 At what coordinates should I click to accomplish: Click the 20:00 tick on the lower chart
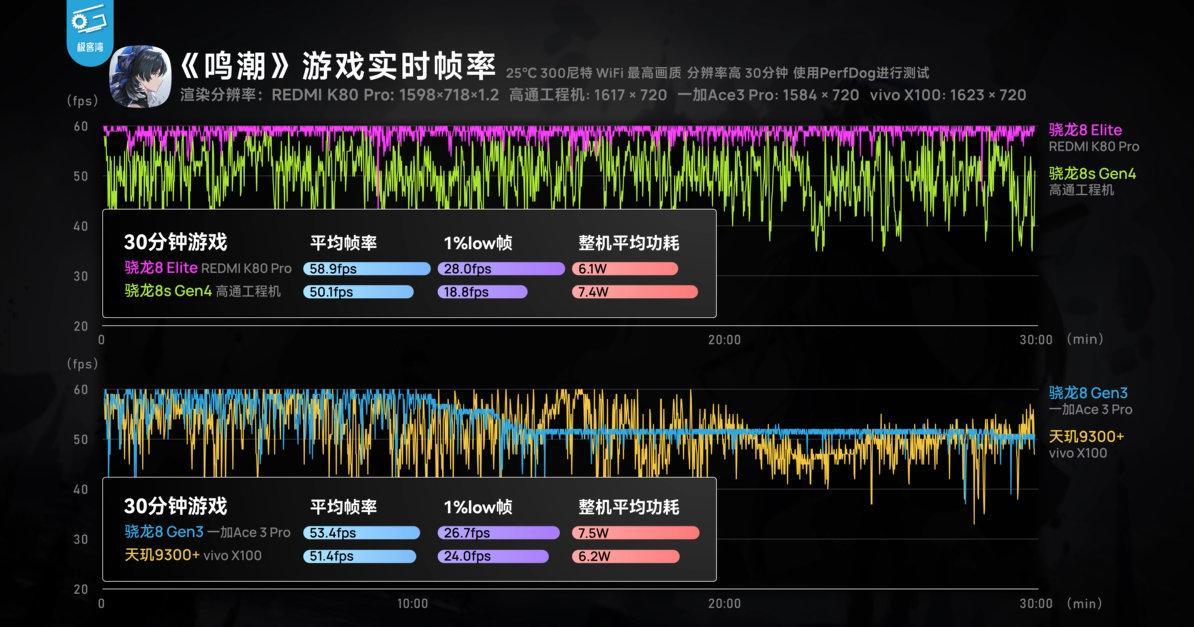click(x=723, y=603)
